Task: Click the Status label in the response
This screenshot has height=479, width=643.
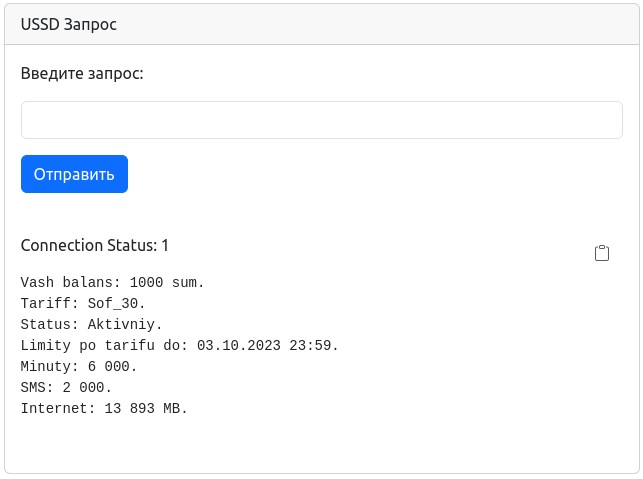Action: [x=45, y=325]
